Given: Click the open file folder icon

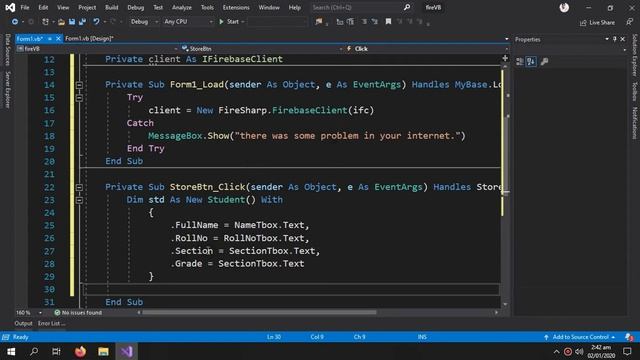Looking at the screenshot, I should point(61,22).
